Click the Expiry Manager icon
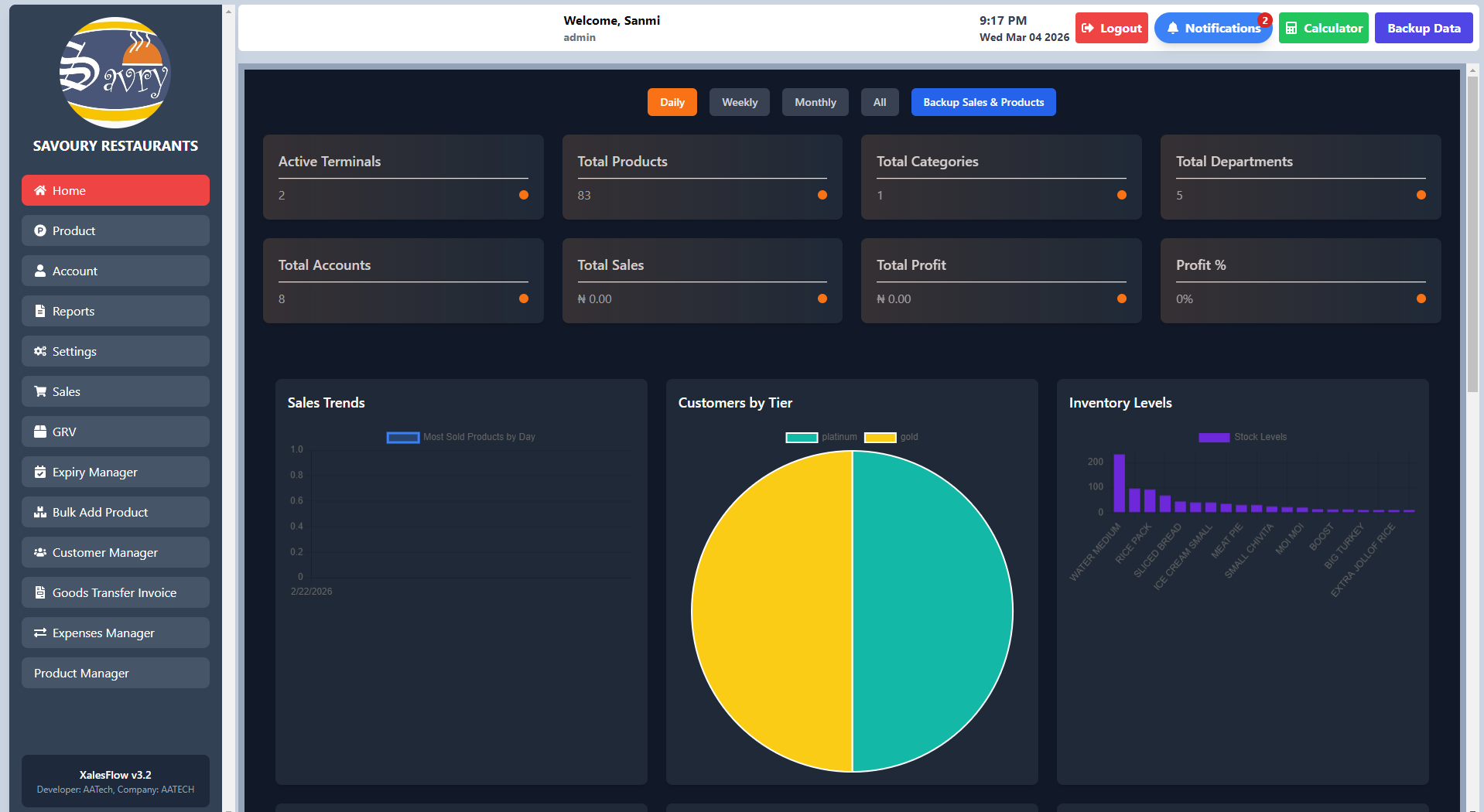Screen dimensions: 1484x812 coord(40,472)
